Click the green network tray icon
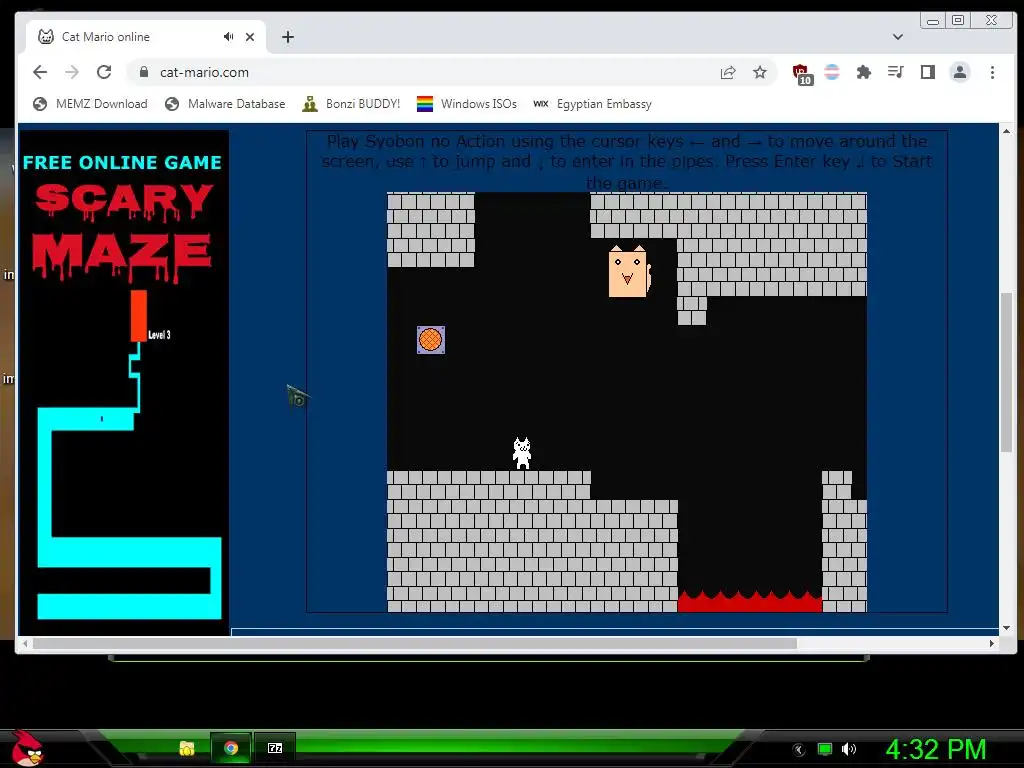Viewport: 1024px width, 768px height. tap(825, 749)
